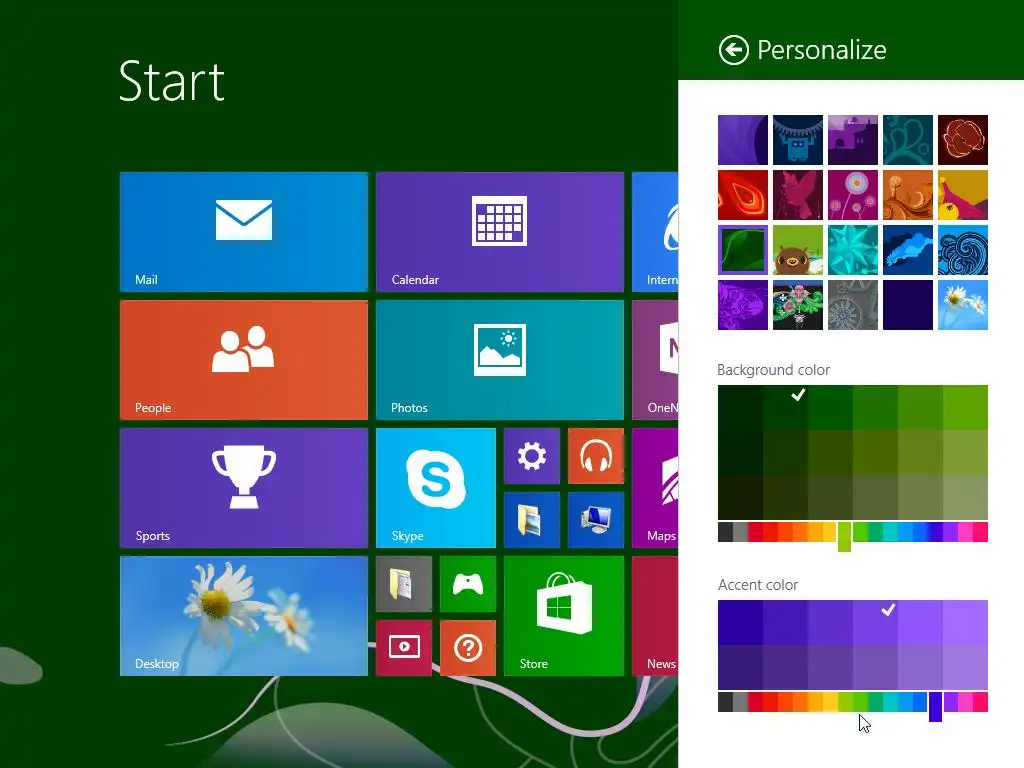Select pink on the accent color hue strip
The image size is (1024, 768).
[x=965, y=702]
